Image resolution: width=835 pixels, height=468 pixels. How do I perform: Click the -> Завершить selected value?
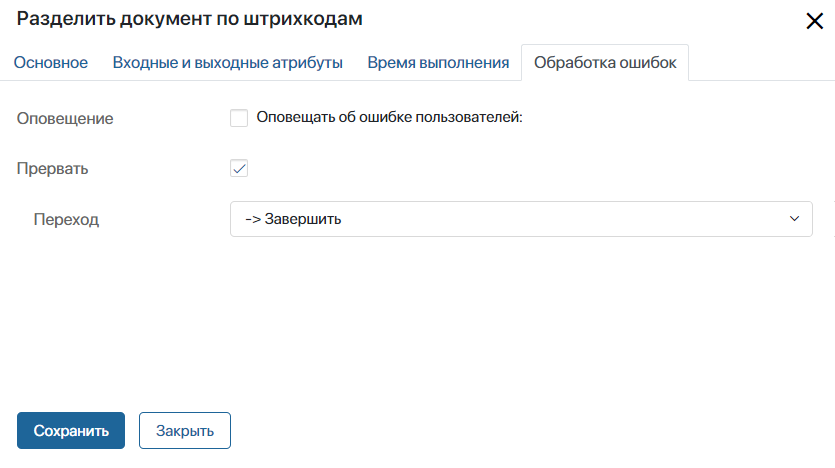[x=294, y=219]
